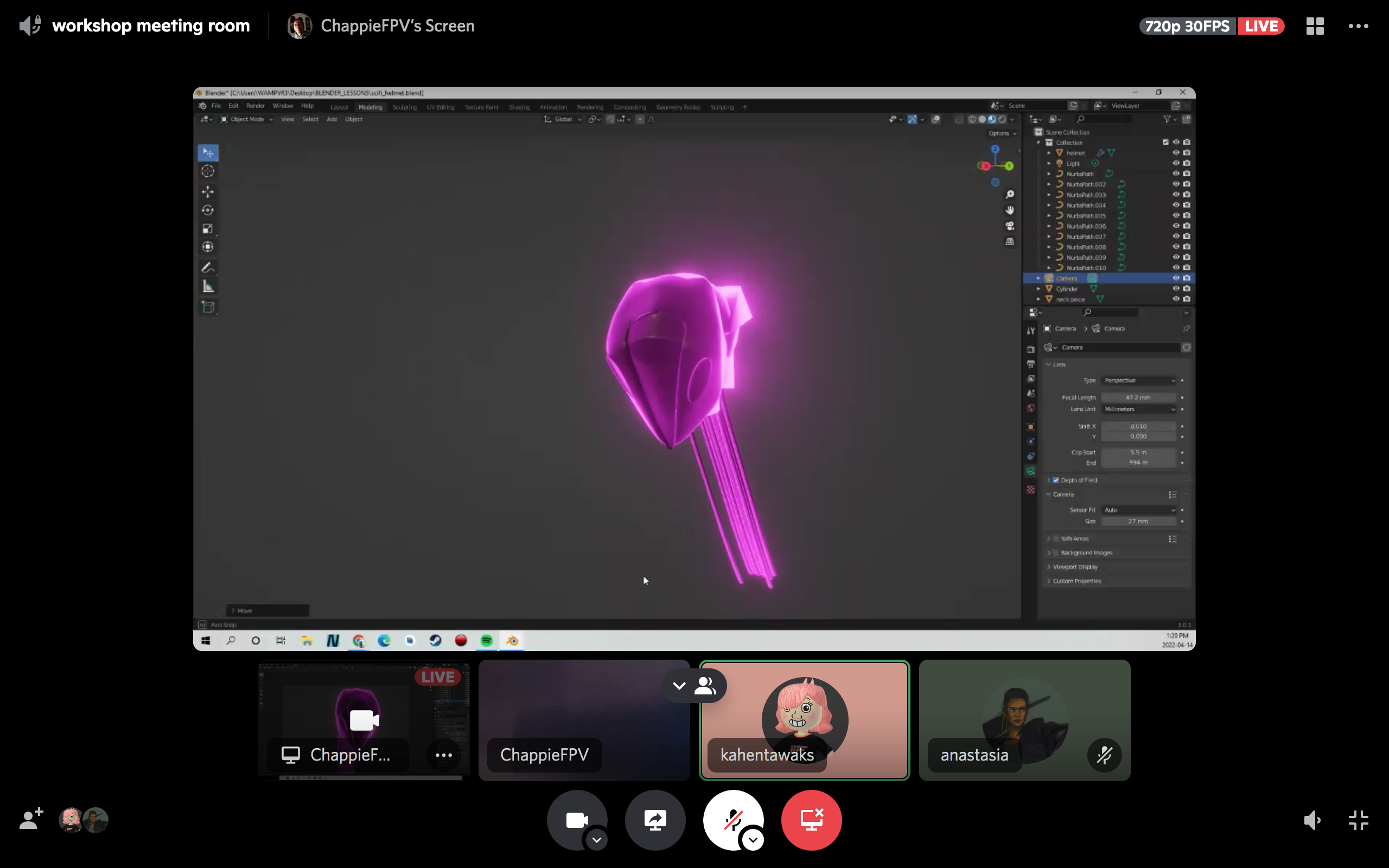This screenshot has height=868, width=1389.
Task: Select the kahentawaks participant tile
Action: (x=804, y=720)
